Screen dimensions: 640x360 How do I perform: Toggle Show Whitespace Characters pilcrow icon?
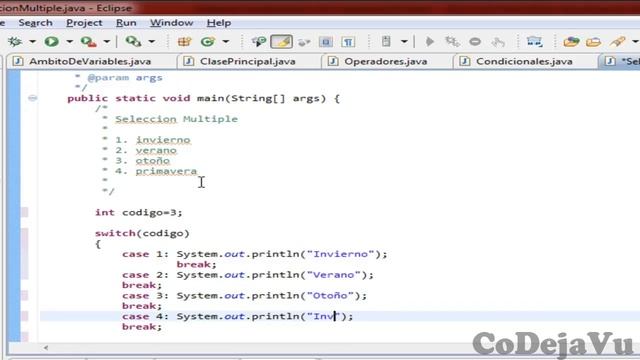pos(348,42)
